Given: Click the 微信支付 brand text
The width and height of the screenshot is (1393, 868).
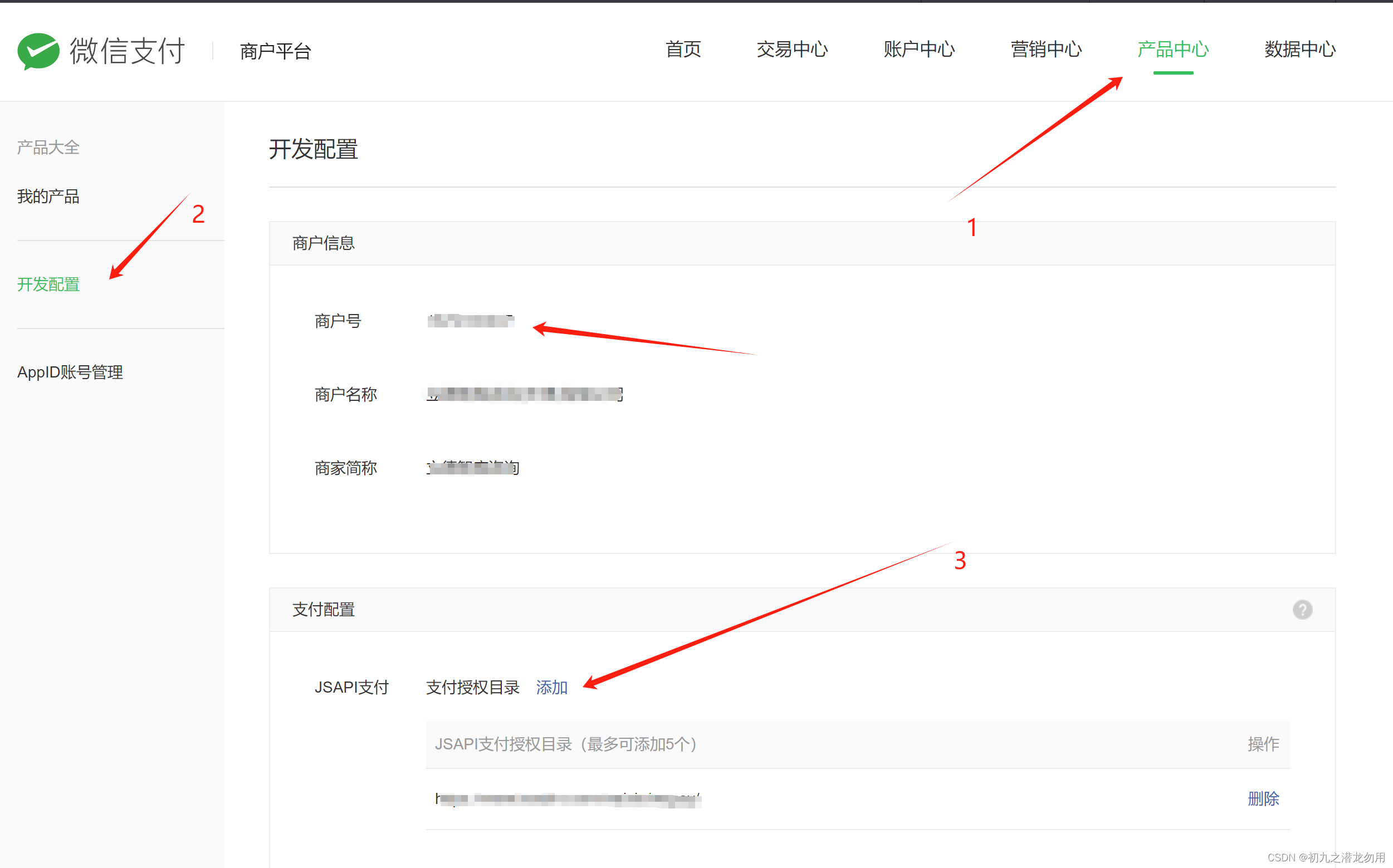Looking at the screenshot, I should [x=127, y=51].
